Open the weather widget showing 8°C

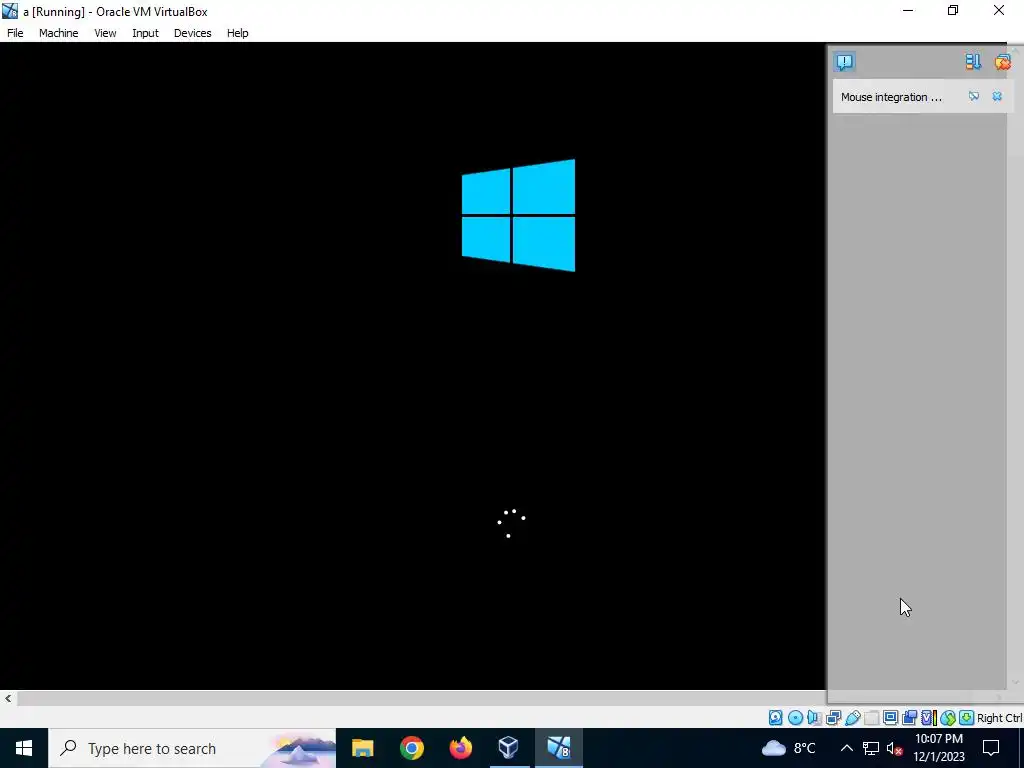(789, 748)
